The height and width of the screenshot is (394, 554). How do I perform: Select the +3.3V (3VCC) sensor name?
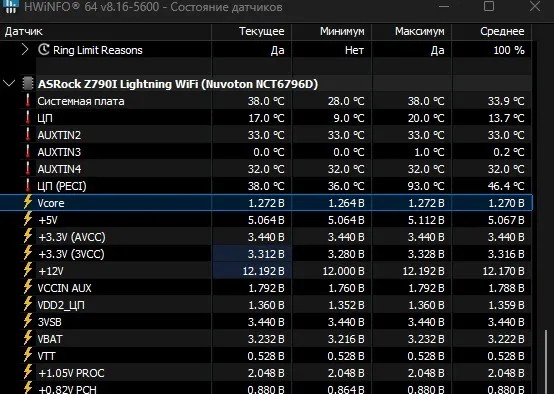(x=71, y=254)
